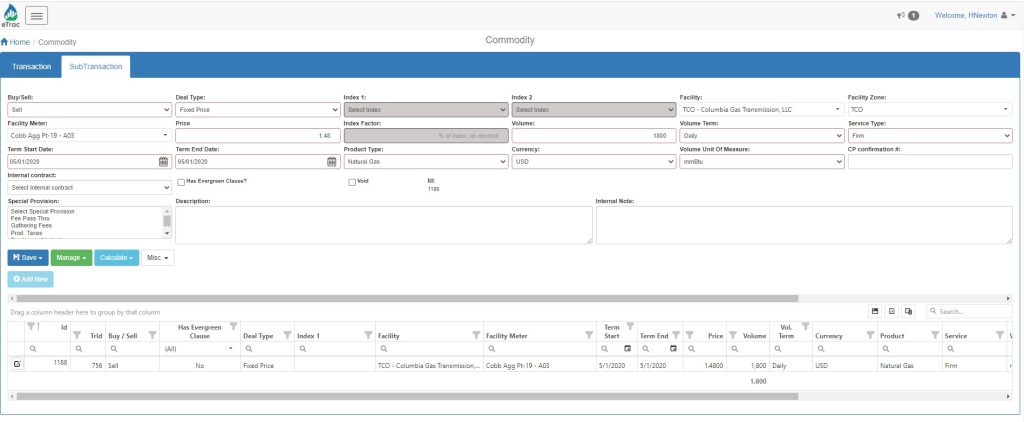Click the eTrac logo
The height and width of the screenshot is (422, 1024).
[x=10, y=16]
